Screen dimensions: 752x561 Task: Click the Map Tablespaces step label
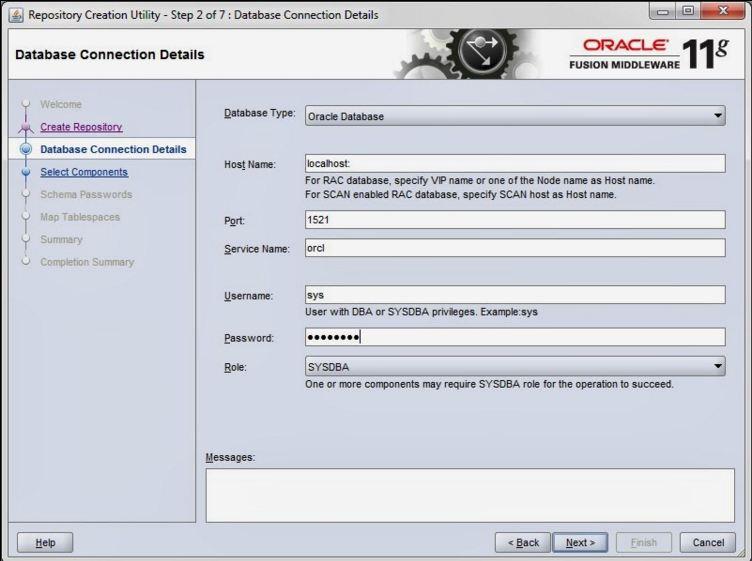pyautogui.click(x=80, y=217)
